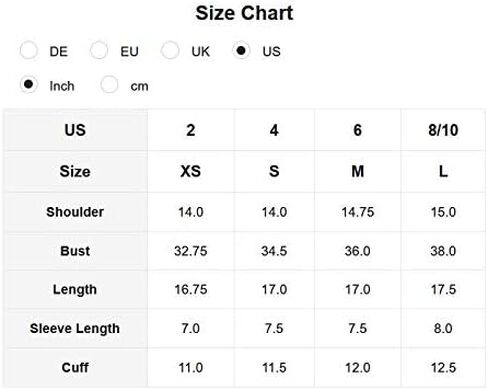Screen dimensions: 488x390
Task: Click US size 8/10 header cell
Action: coord(443,130)
